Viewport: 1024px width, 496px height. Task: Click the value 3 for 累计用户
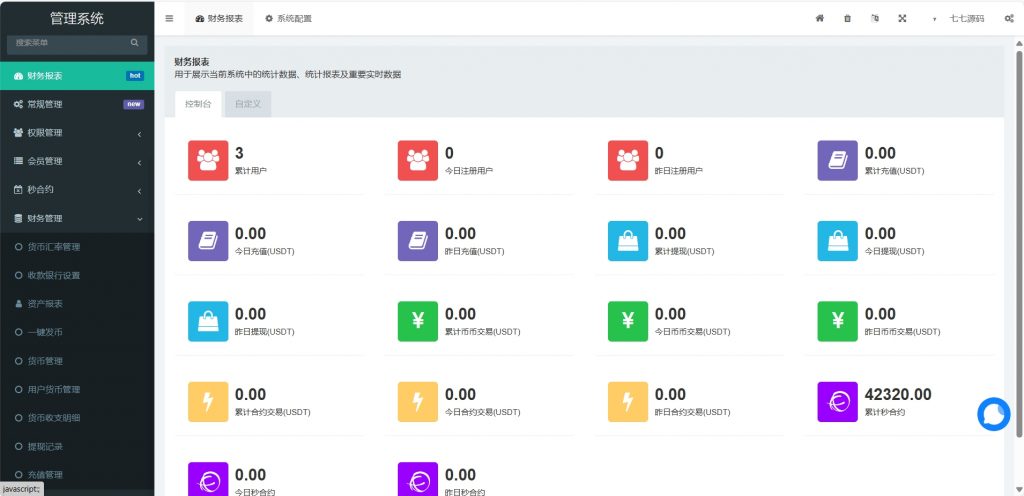pyautogui.click(x=239, y=153)
